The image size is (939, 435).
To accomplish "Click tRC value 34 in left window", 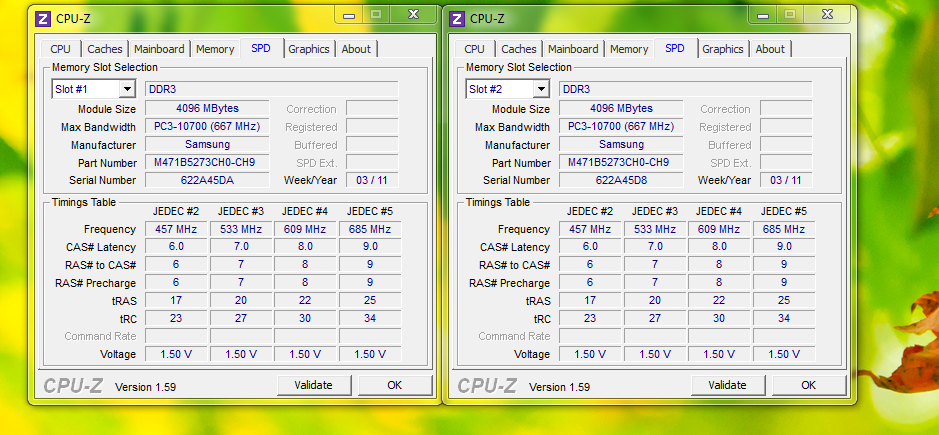I will point(370,318).
